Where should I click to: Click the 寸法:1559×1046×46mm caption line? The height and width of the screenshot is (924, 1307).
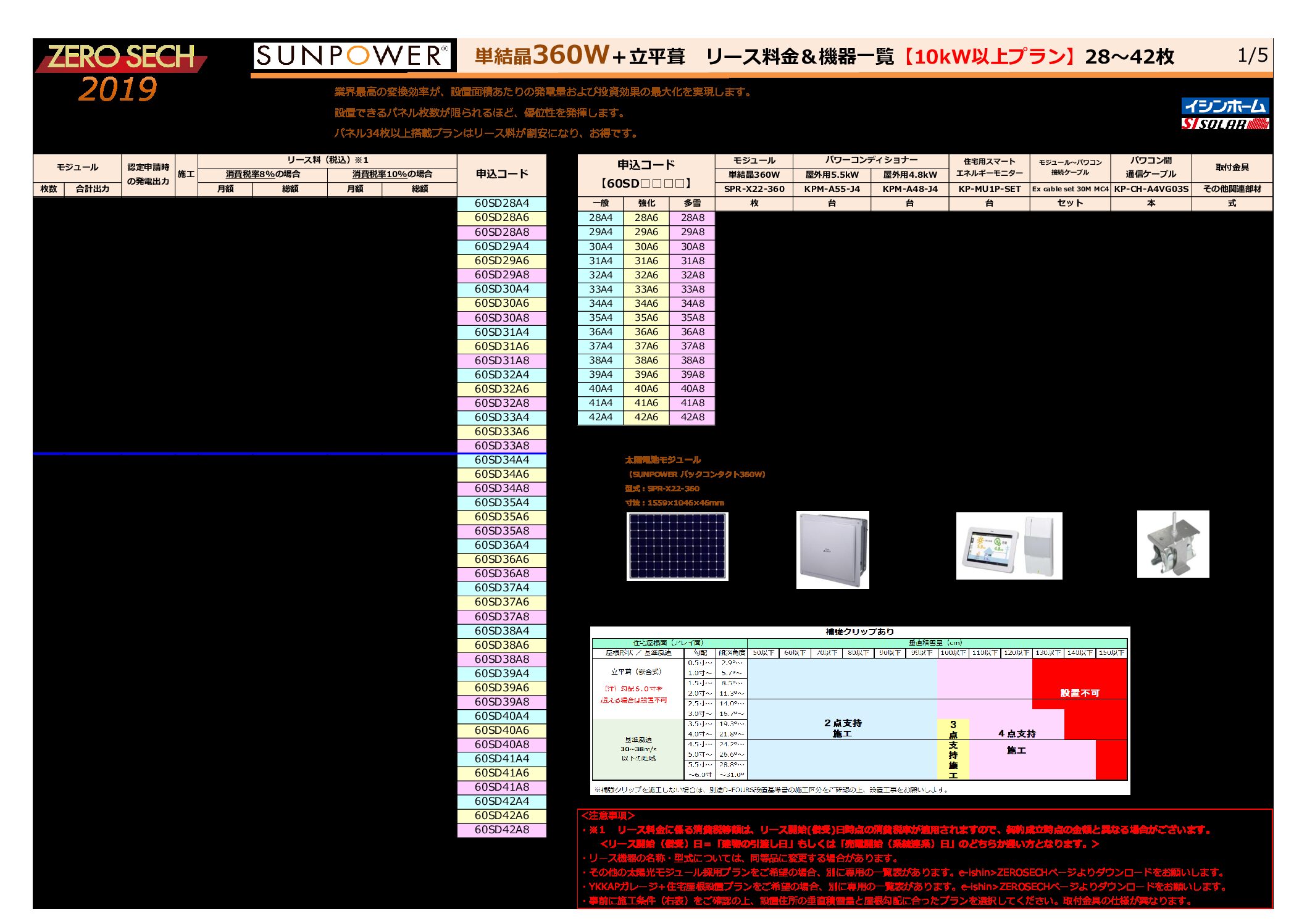click(x=674, y=503)
